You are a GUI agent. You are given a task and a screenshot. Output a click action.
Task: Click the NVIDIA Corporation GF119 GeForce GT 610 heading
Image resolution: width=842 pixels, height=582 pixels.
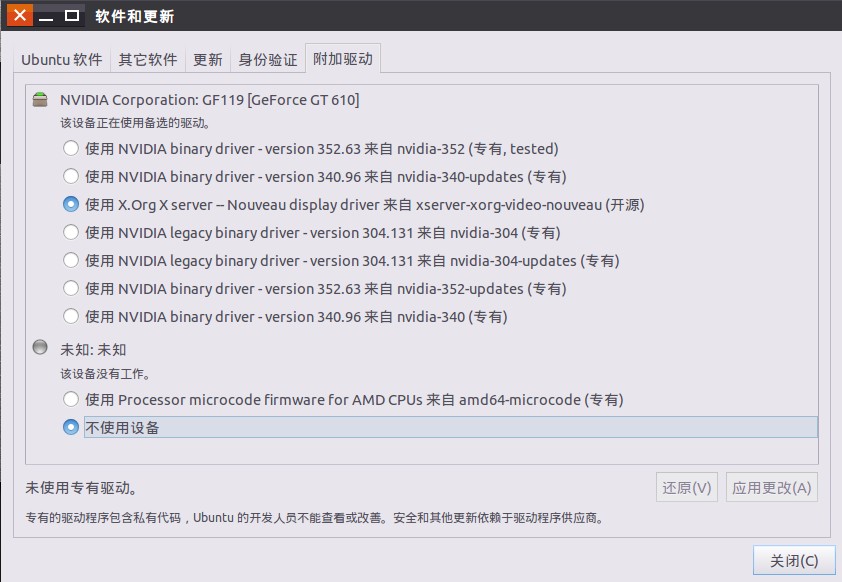coord(209,100)
